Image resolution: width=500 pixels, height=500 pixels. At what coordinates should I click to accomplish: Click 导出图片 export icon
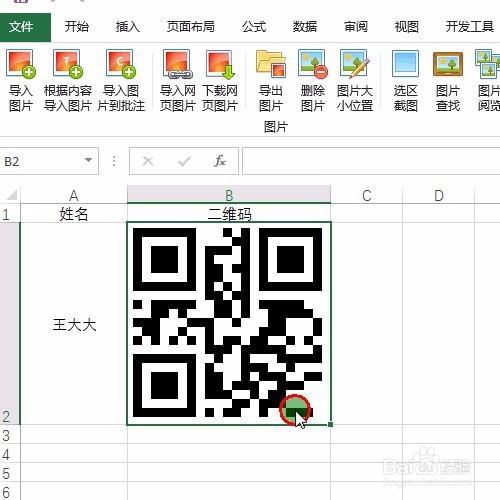[x=271, y=64]
